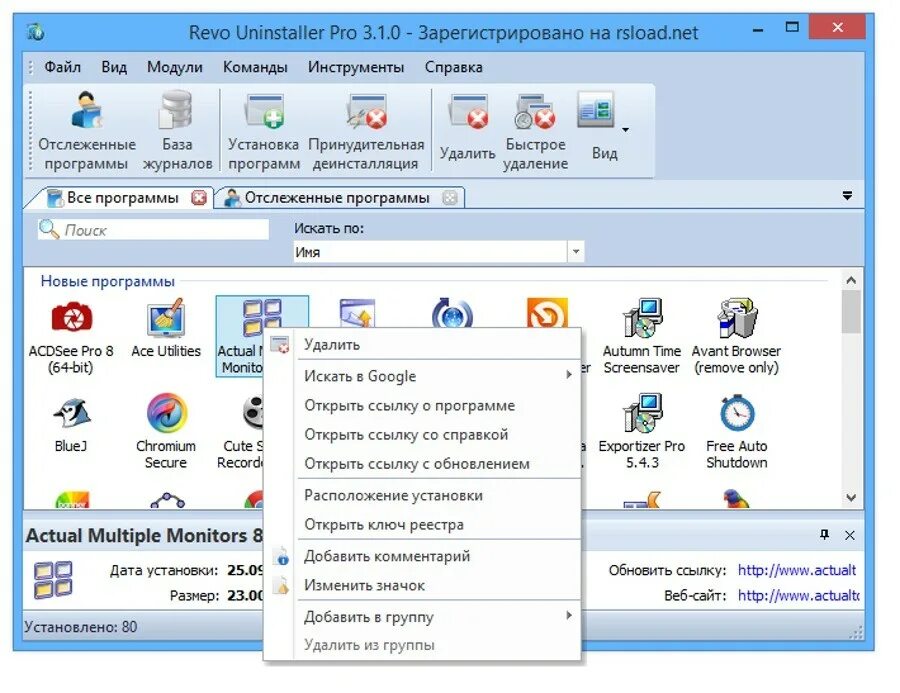
Task: Click the program list scroll up arrow
Action: tap(851, 280)
